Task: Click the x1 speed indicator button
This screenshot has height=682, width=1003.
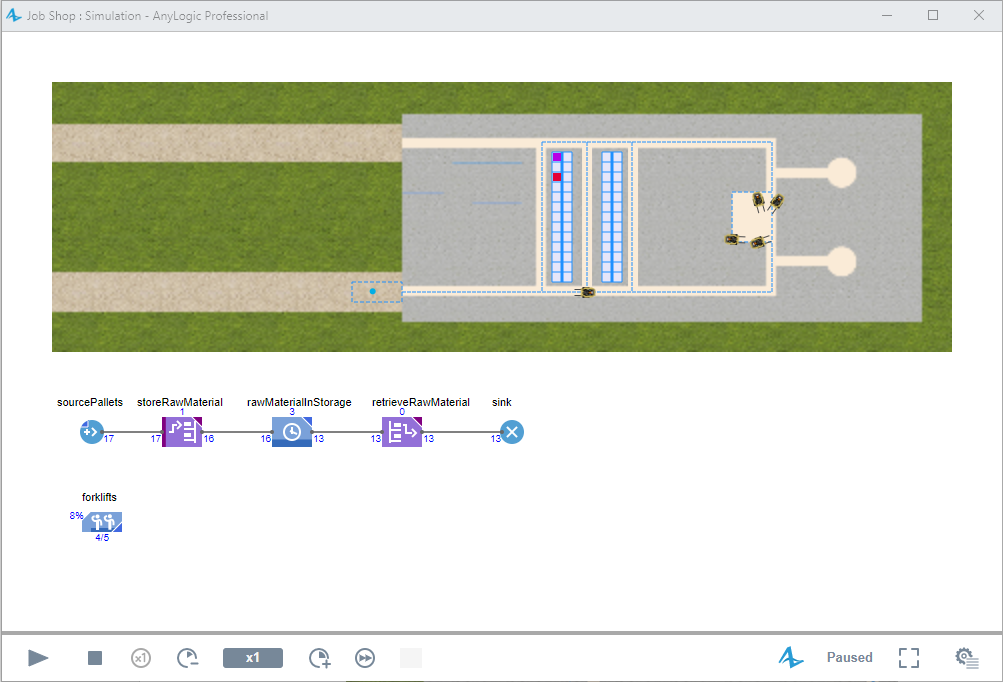Action: 253,658
